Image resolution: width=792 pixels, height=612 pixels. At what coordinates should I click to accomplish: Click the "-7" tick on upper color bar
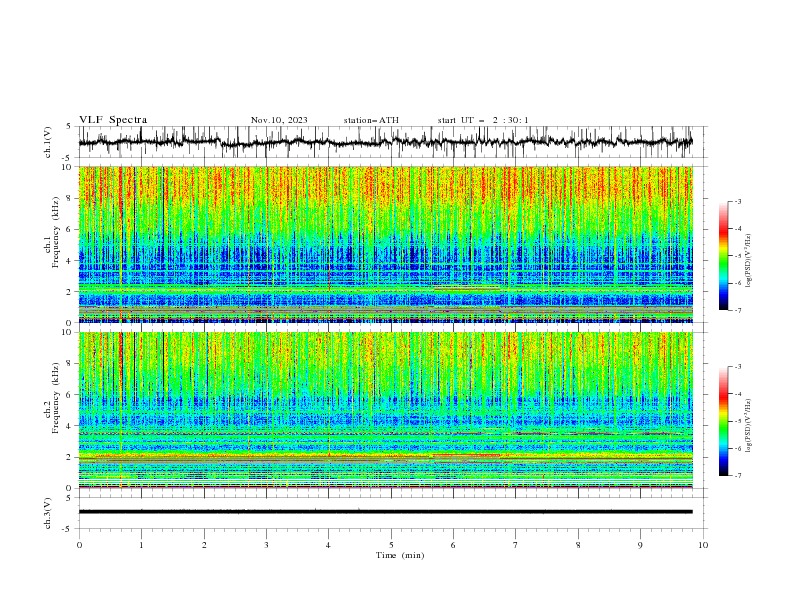(x=738, y=310)
